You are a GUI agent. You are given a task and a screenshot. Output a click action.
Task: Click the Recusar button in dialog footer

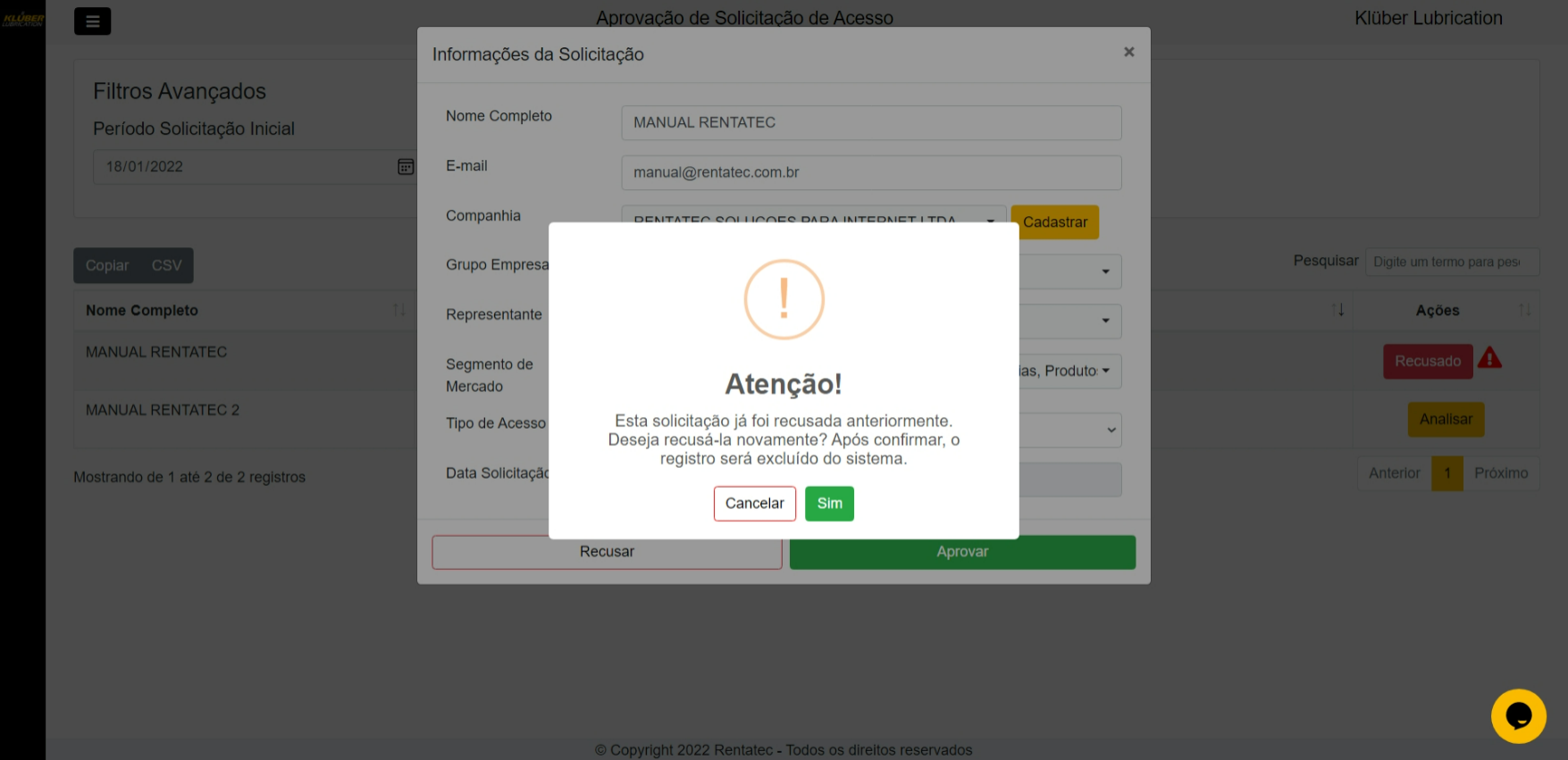pos(607,552)
